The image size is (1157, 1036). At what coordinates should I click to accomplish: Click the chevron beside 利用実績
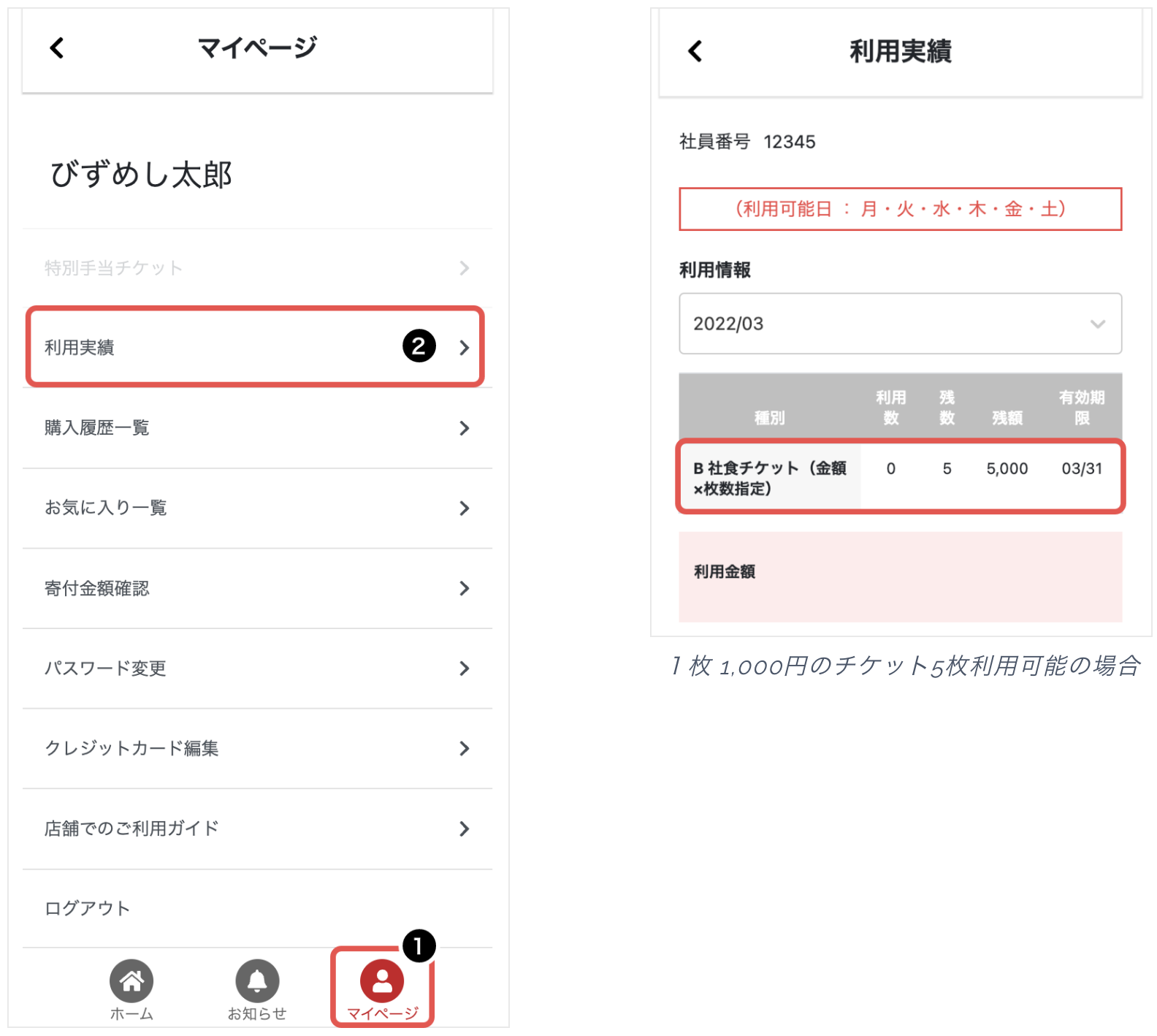click(x=464, y=348)
